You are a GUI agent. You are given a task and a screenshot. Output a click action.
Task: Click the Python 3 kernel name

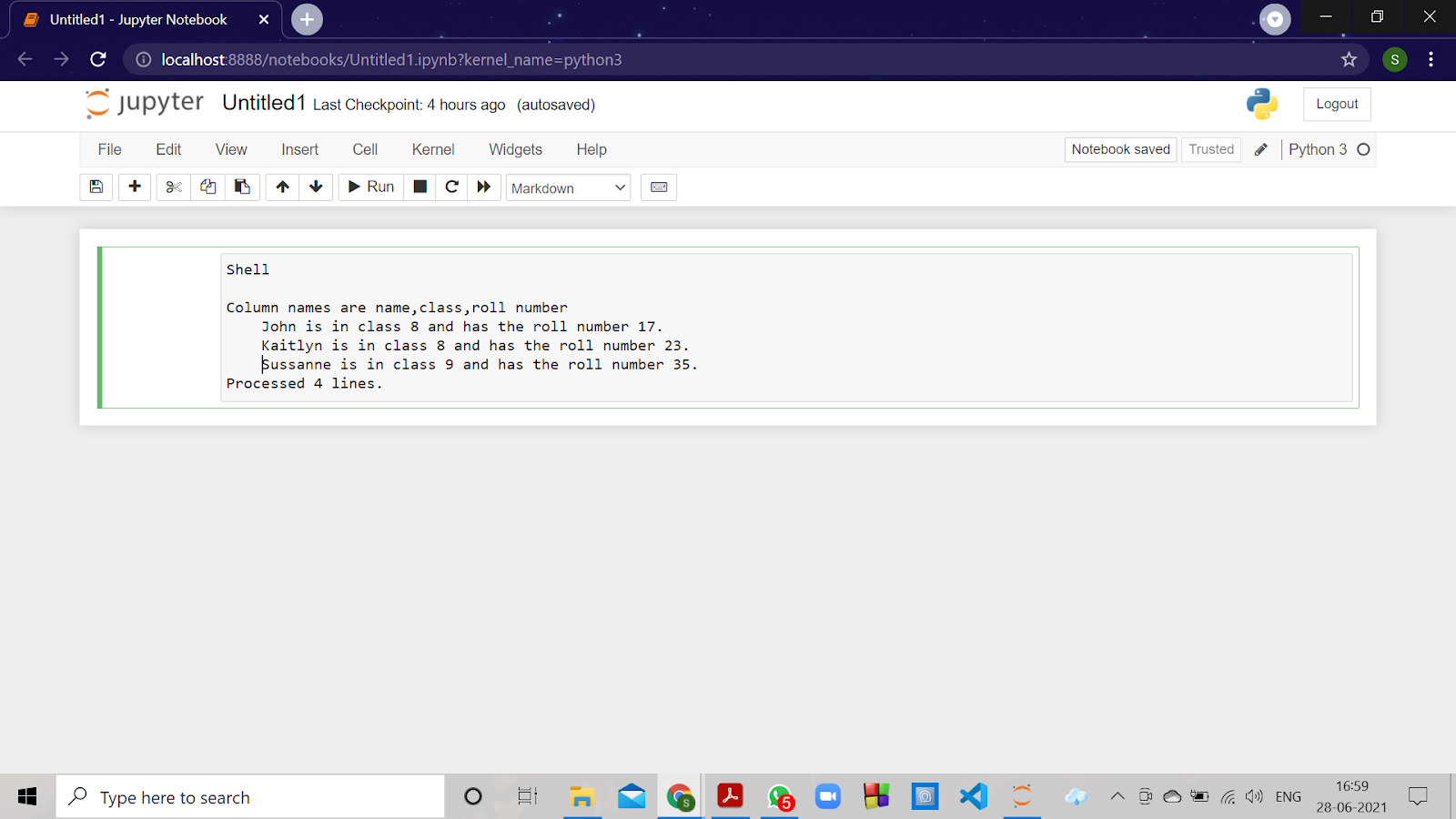(1318, 149)
